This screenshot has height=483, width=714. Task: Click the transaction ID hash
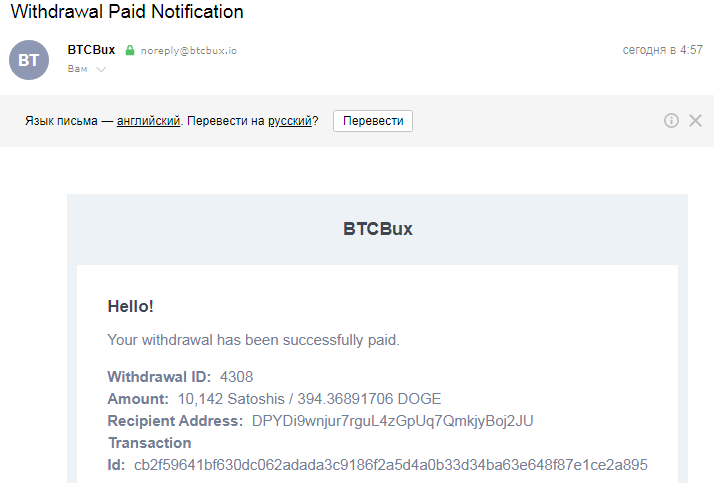click(x=391, y=464)
